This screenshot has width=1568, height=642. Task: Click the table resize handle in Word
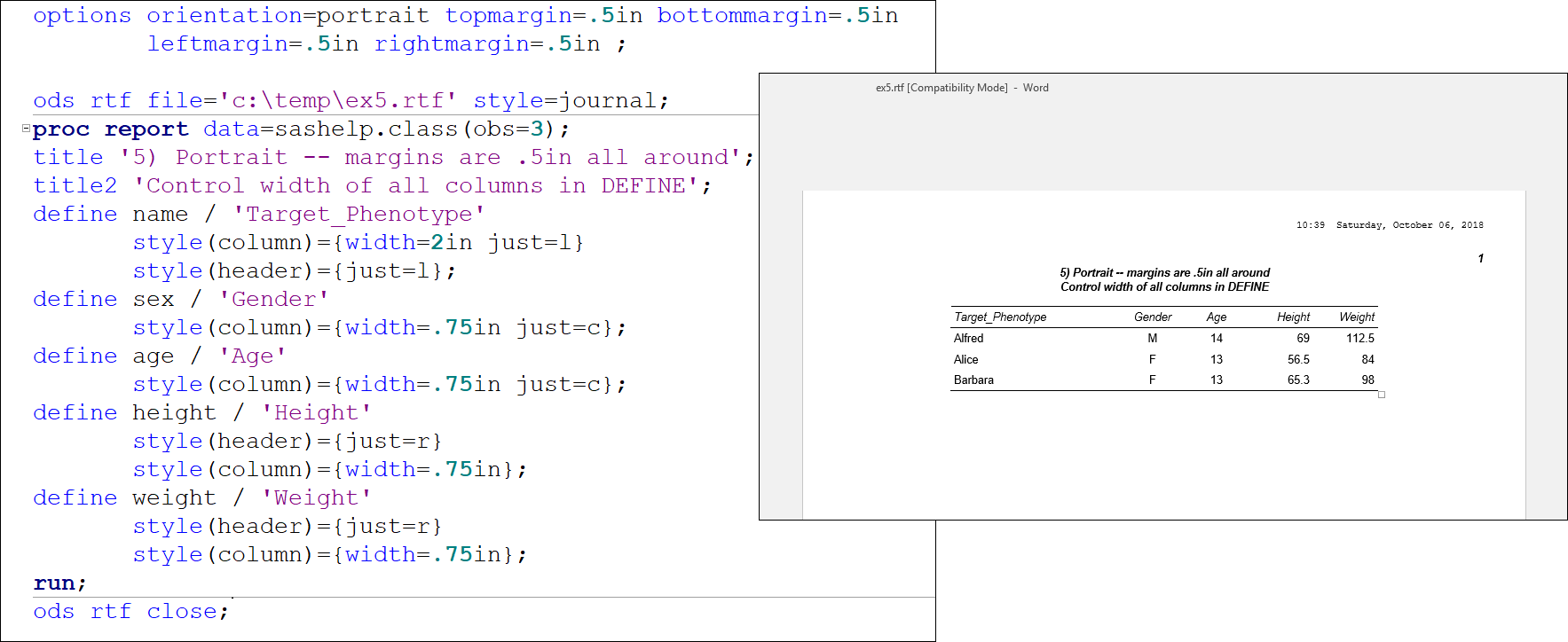(1382, 395)
